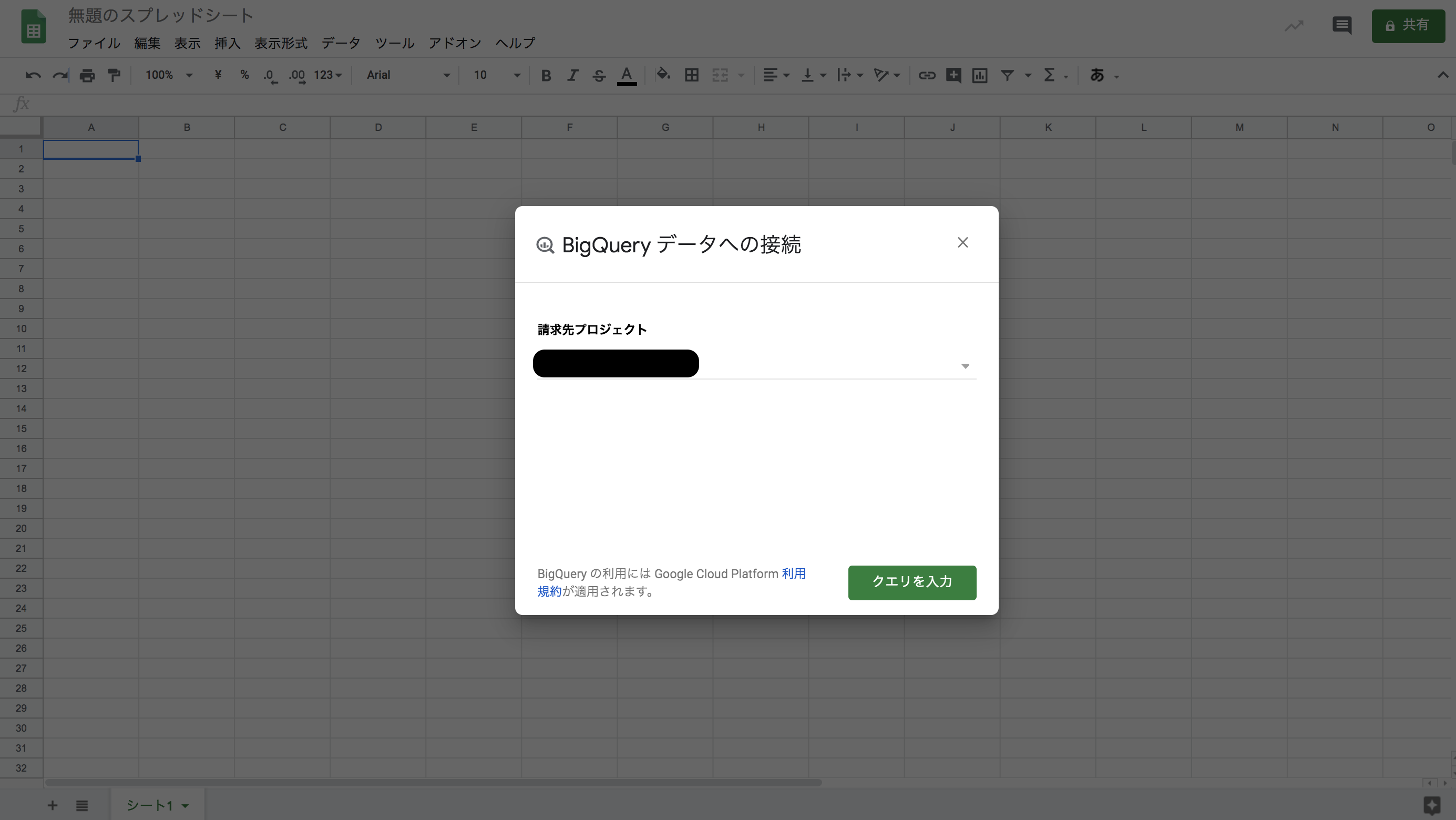Open the text color picker
Viewport: 1456px width, 820px height.
tap(626, 75)
